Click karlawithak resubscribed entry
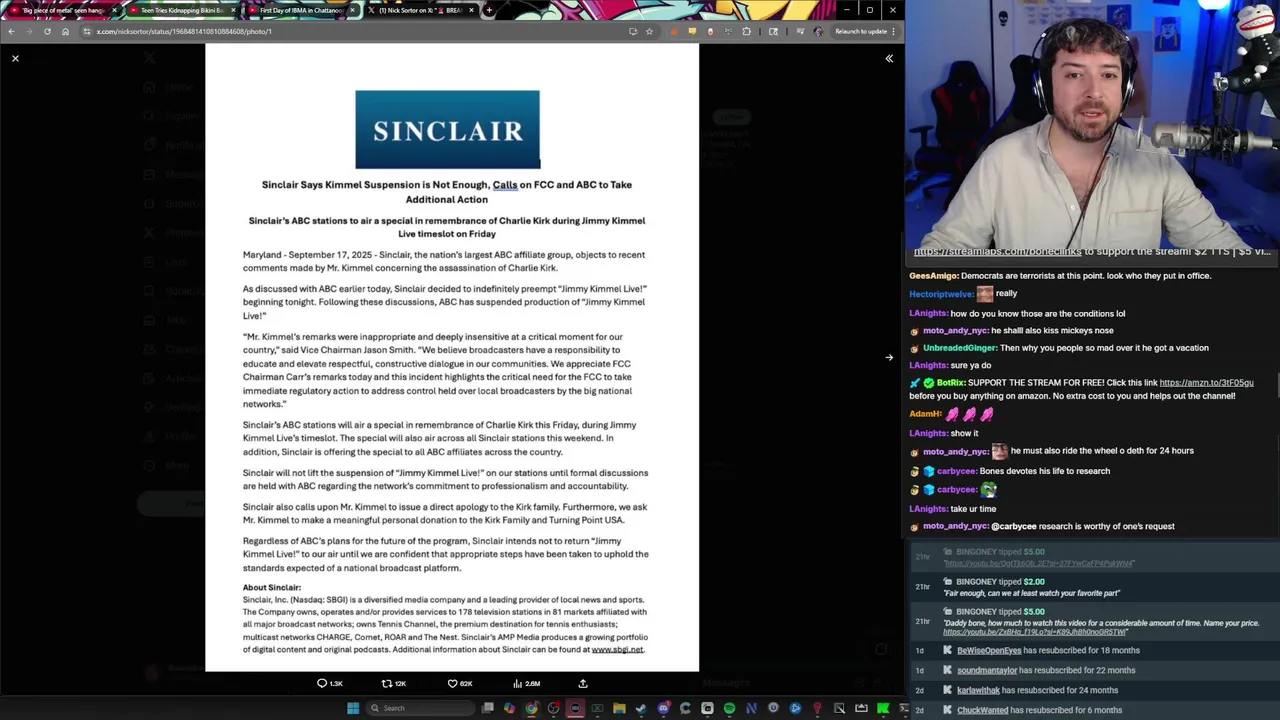The height and width of the screenshot is (720, 1280). [x=1094, y=690]
